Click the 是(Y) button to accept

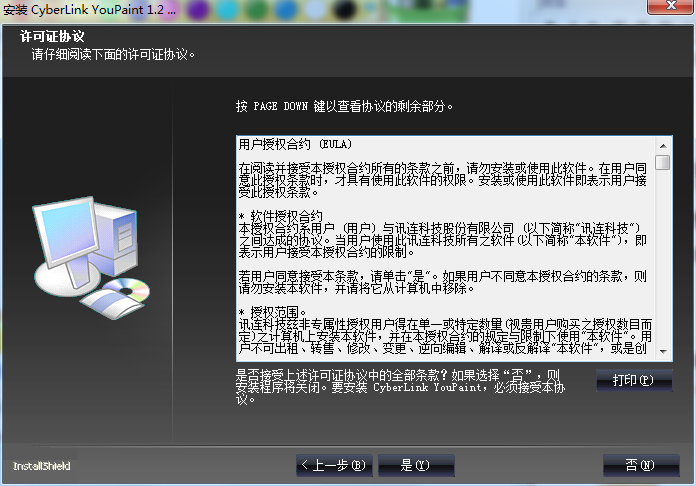pyautogui.click(x=416, y=465)
